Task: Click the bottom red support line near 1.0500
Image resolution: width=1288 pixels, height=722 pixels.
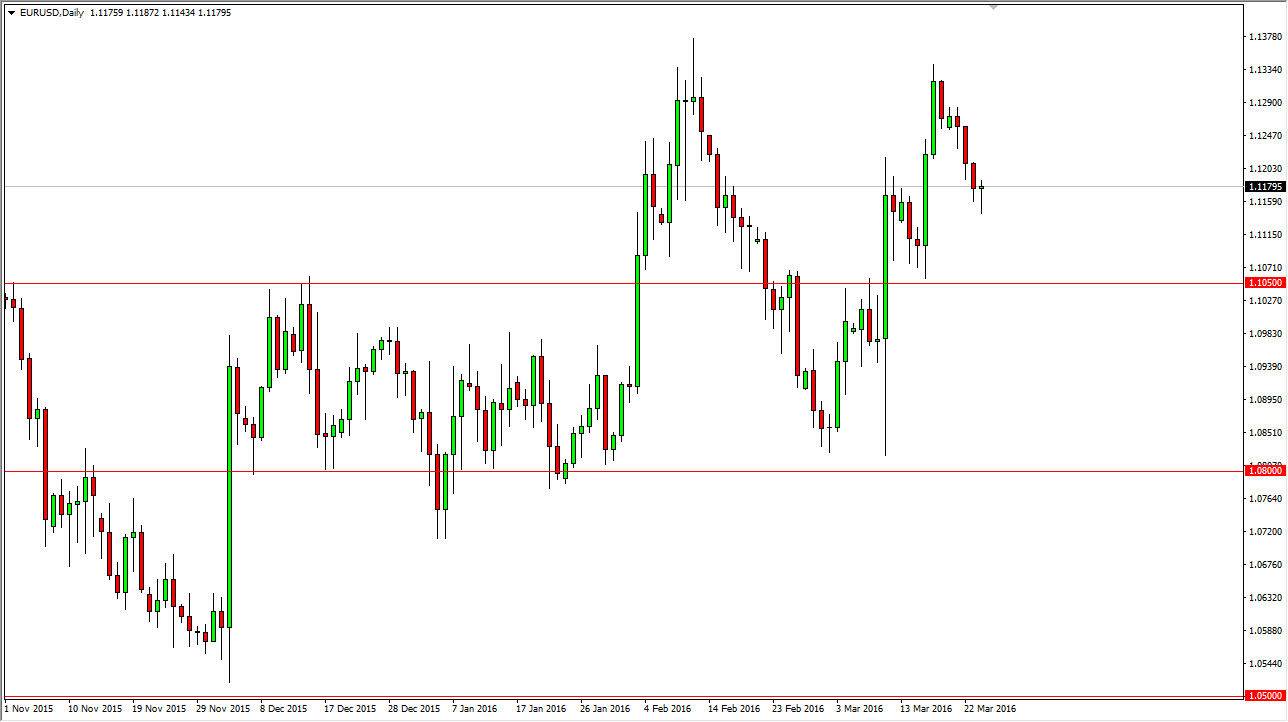Action: [600, 694]
